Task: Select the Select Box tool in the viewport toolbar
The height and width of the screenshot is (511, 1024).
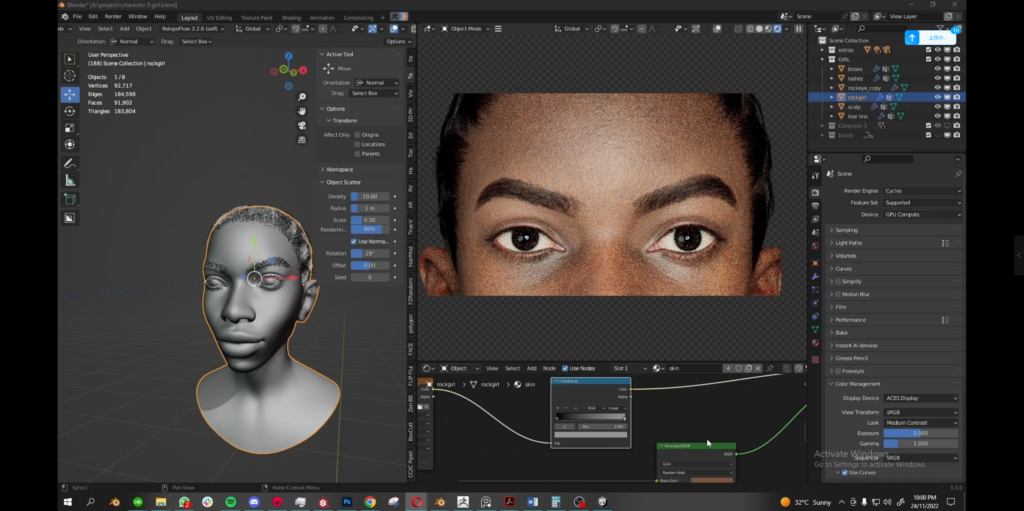Action: (x=69, y=59)
